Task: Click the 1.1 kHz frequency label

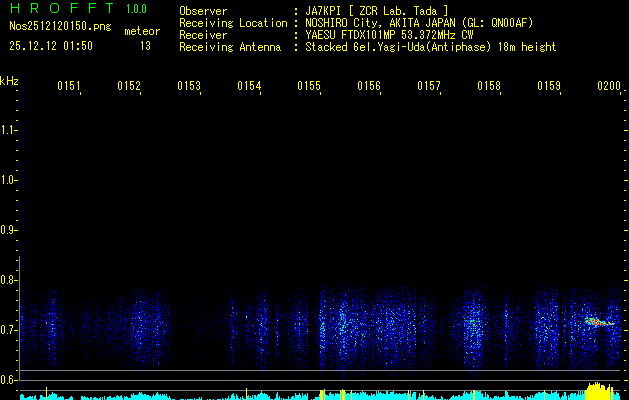Action: (x=9, y=130)
